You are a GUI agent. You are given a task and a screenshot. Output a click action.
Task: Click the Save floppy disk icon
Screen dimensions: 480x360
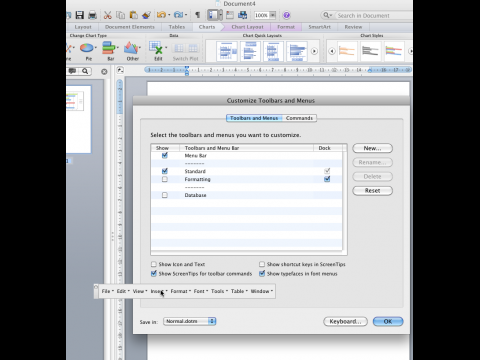(x=79, y=15)
